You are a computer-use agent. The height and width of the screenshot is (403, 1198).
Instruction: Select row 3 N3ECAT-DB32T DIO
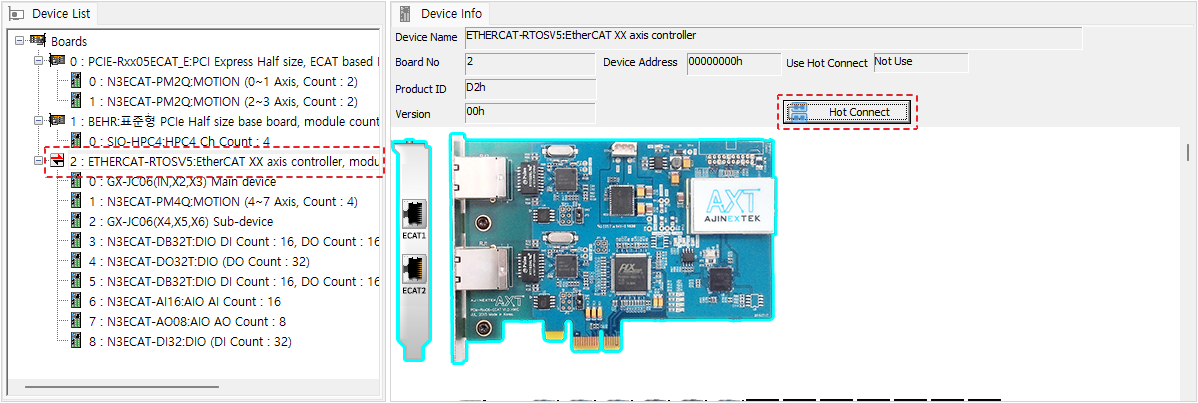click(234, 242)
